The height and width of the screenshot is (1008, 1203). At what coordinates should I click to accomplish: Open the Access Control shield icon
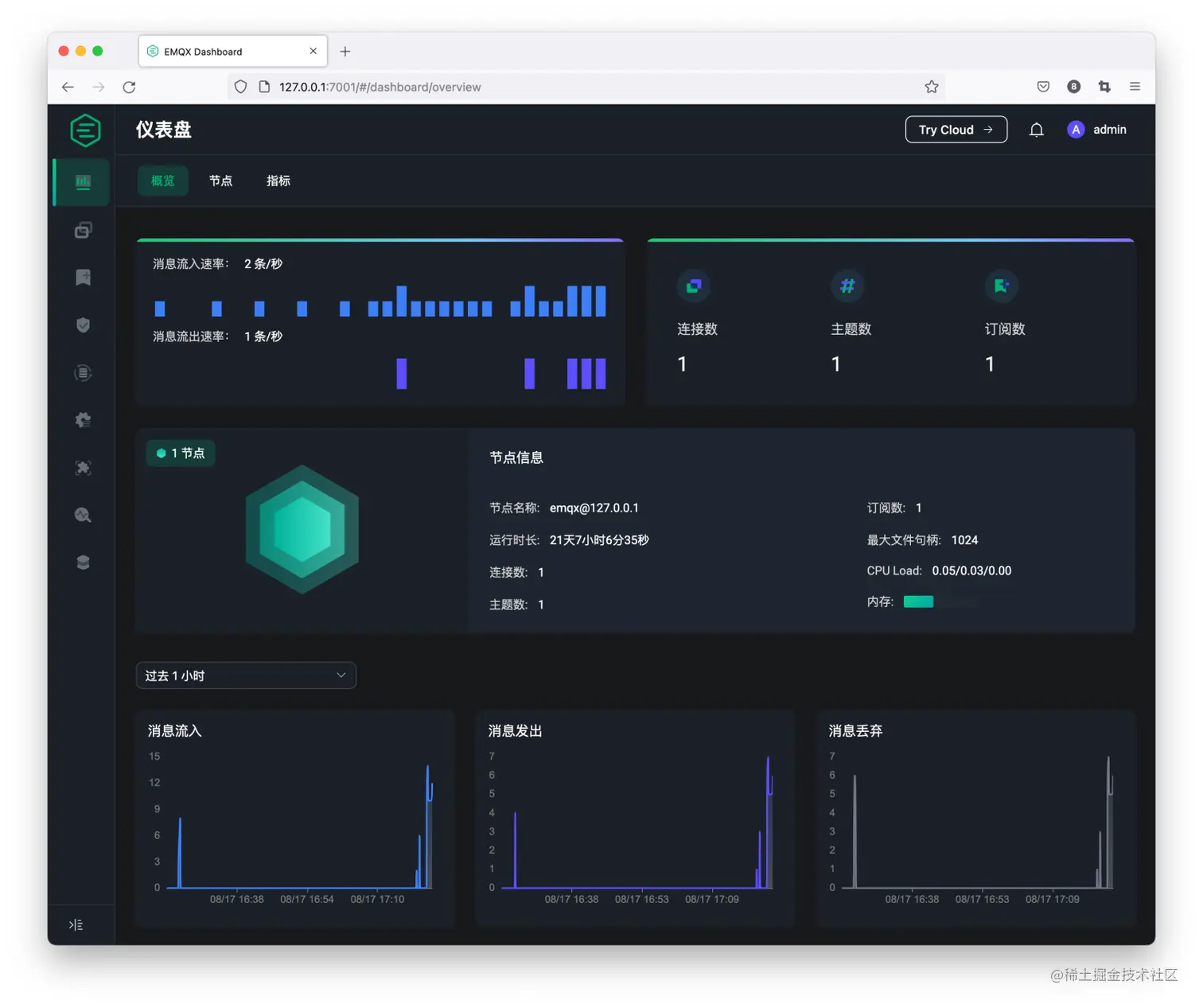tap(83, 325)
